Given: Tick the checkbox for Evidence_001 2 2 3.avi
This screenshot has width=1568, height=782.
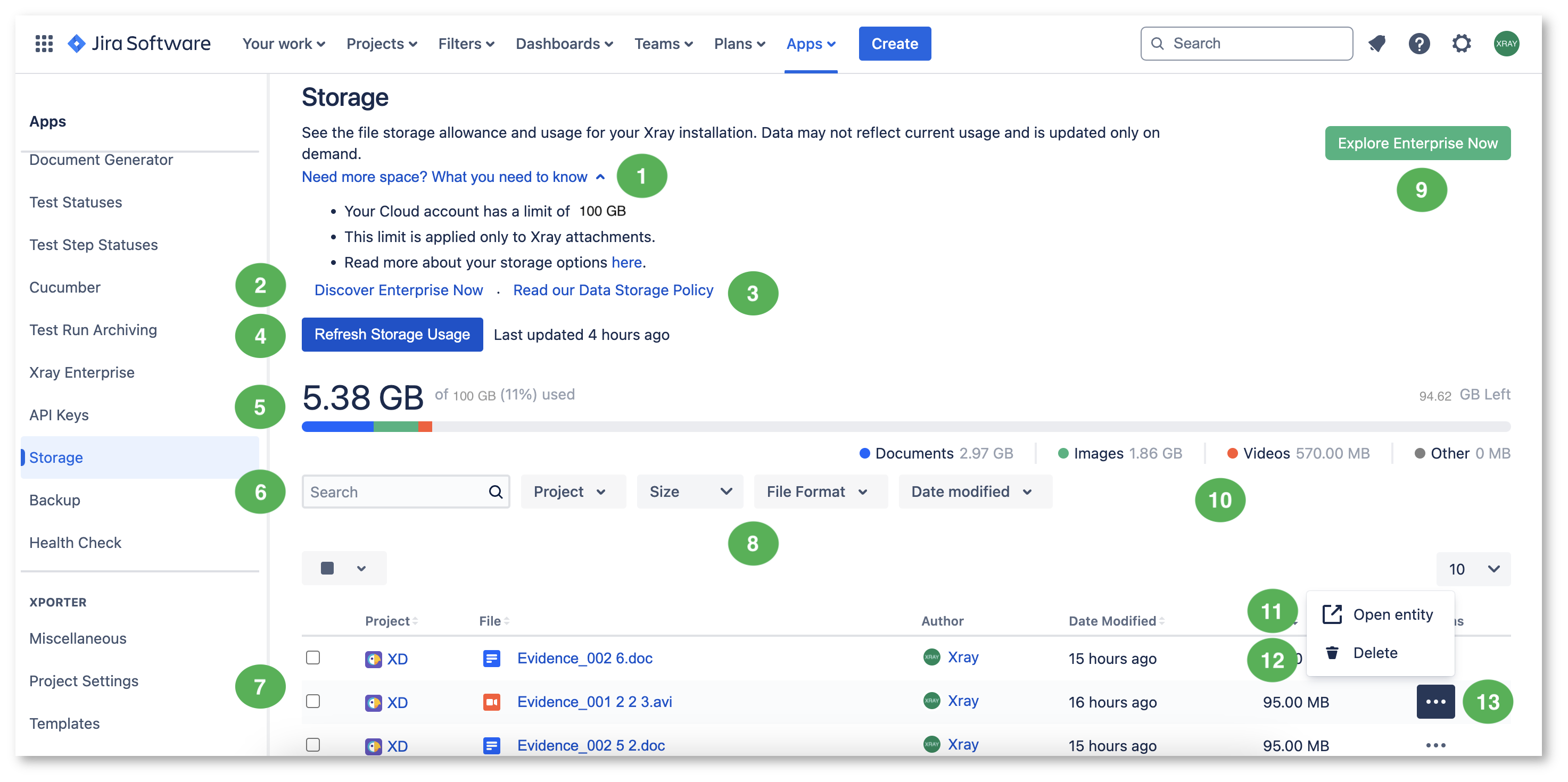Looking at the screenshot, I should tap(313, 702).
